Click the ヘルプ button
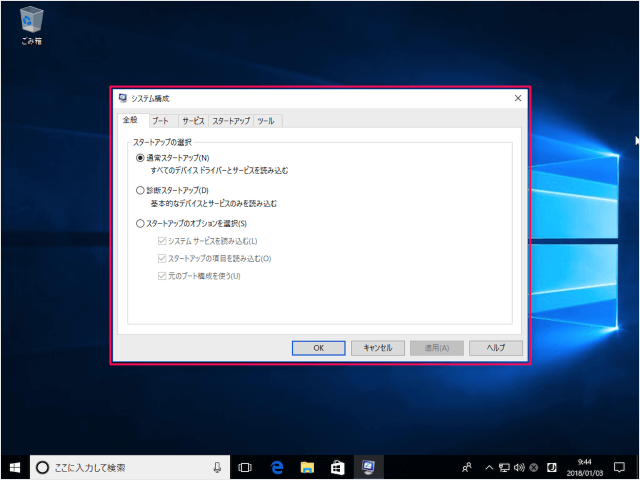 pos(495,348)
